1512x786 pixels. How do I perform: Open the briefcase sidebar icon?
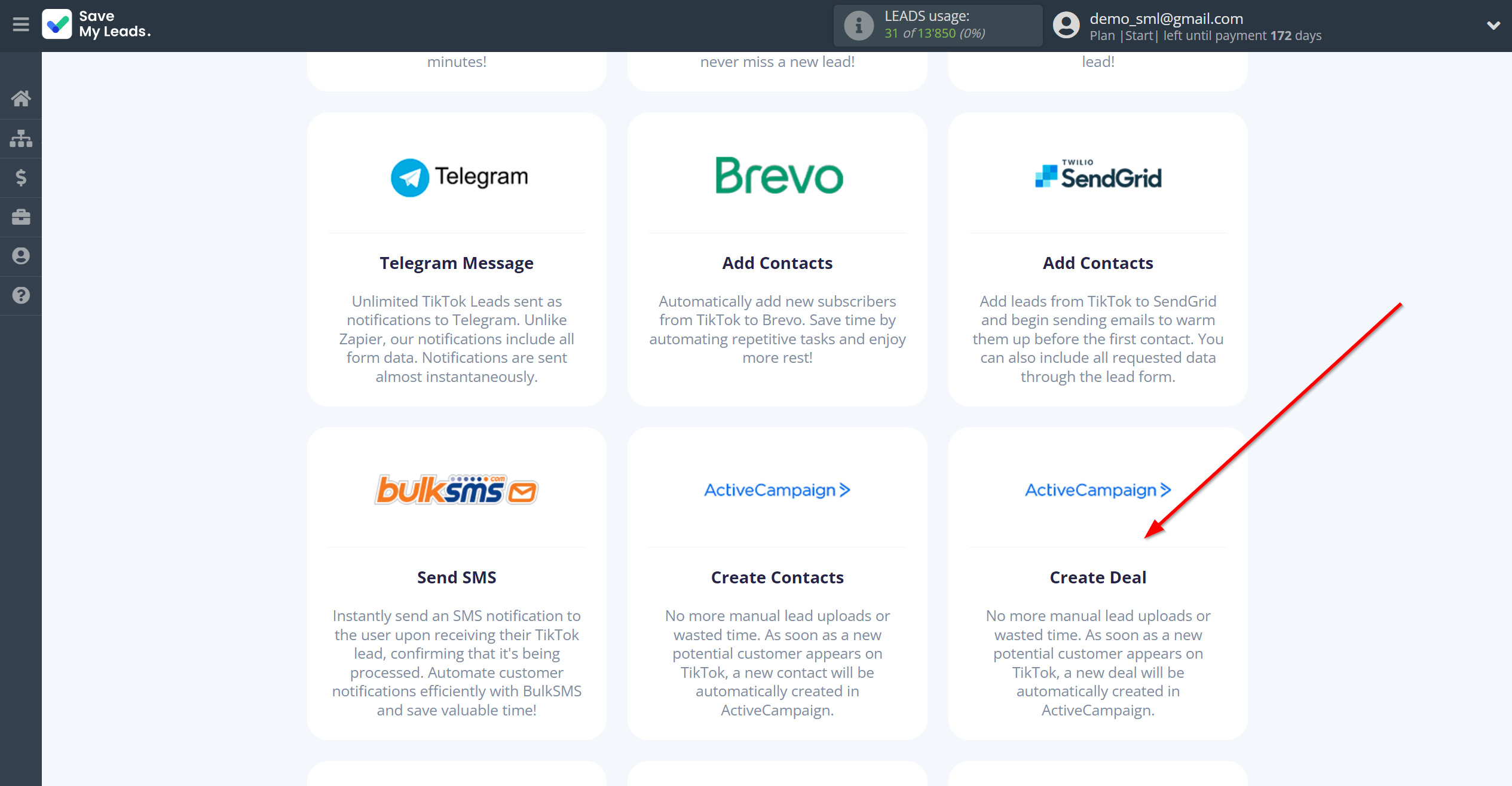click(21, 217)
